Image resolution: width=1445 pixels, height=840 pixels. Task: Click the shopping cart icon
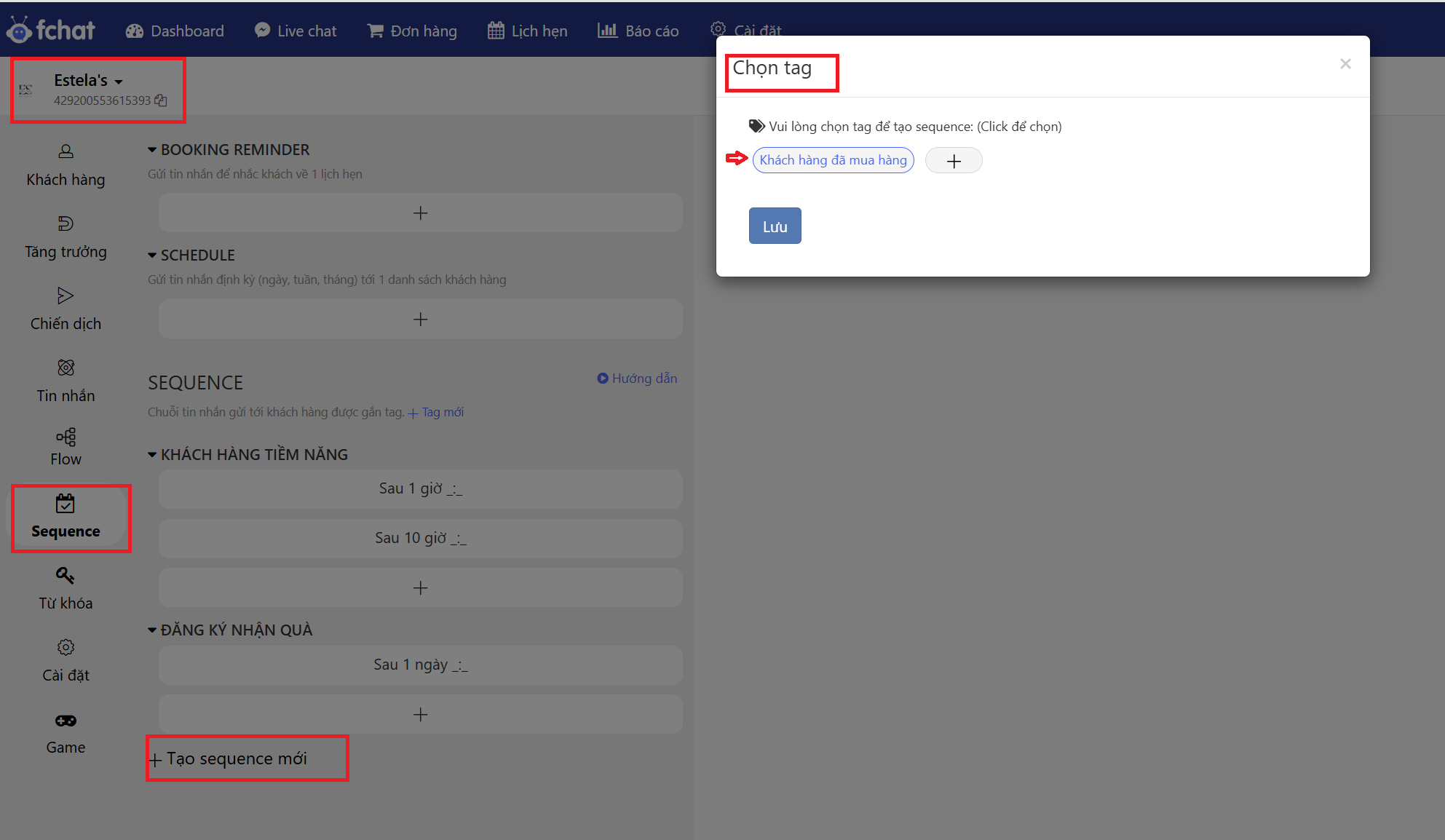[x=375, y=31]
